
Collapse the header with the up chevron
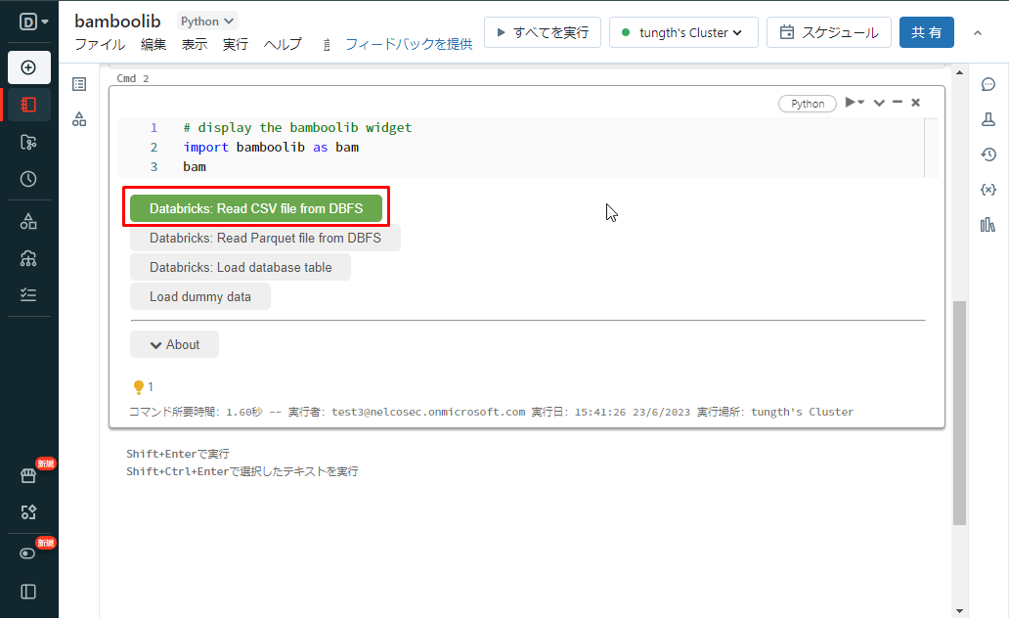(977, 33)
